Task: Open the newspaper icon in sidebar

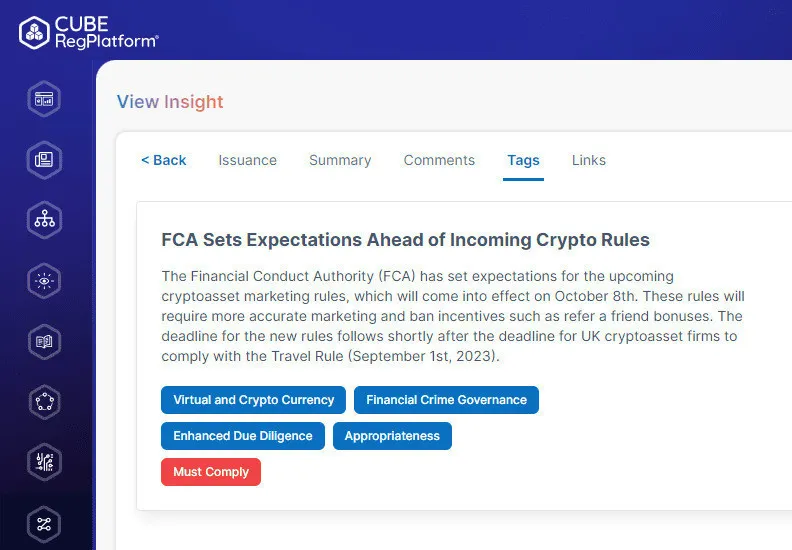Action: pyautogui.click(x=44, y=160)
